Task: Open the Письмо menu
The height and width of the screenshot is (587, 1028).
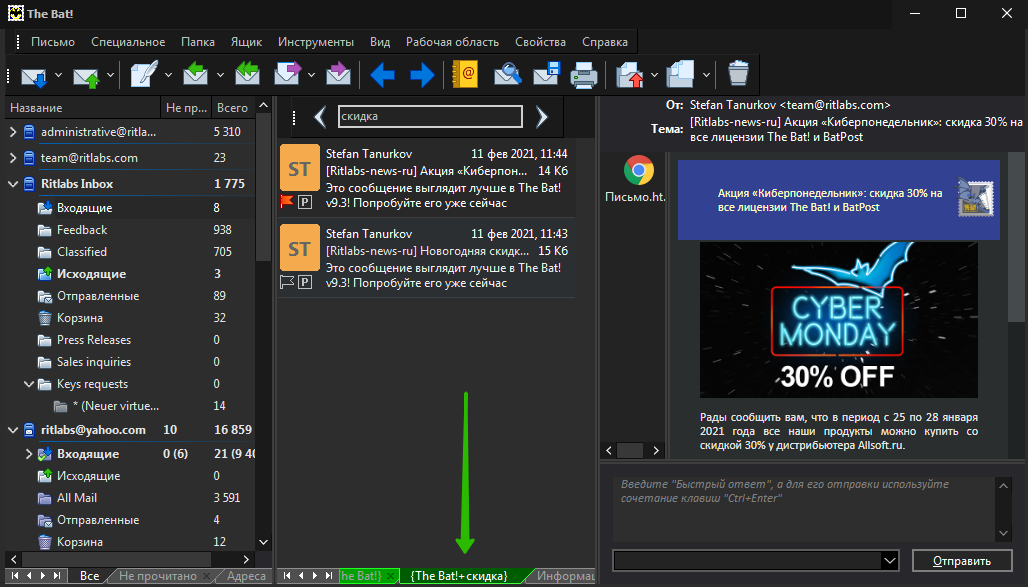Action: point(52,42)
